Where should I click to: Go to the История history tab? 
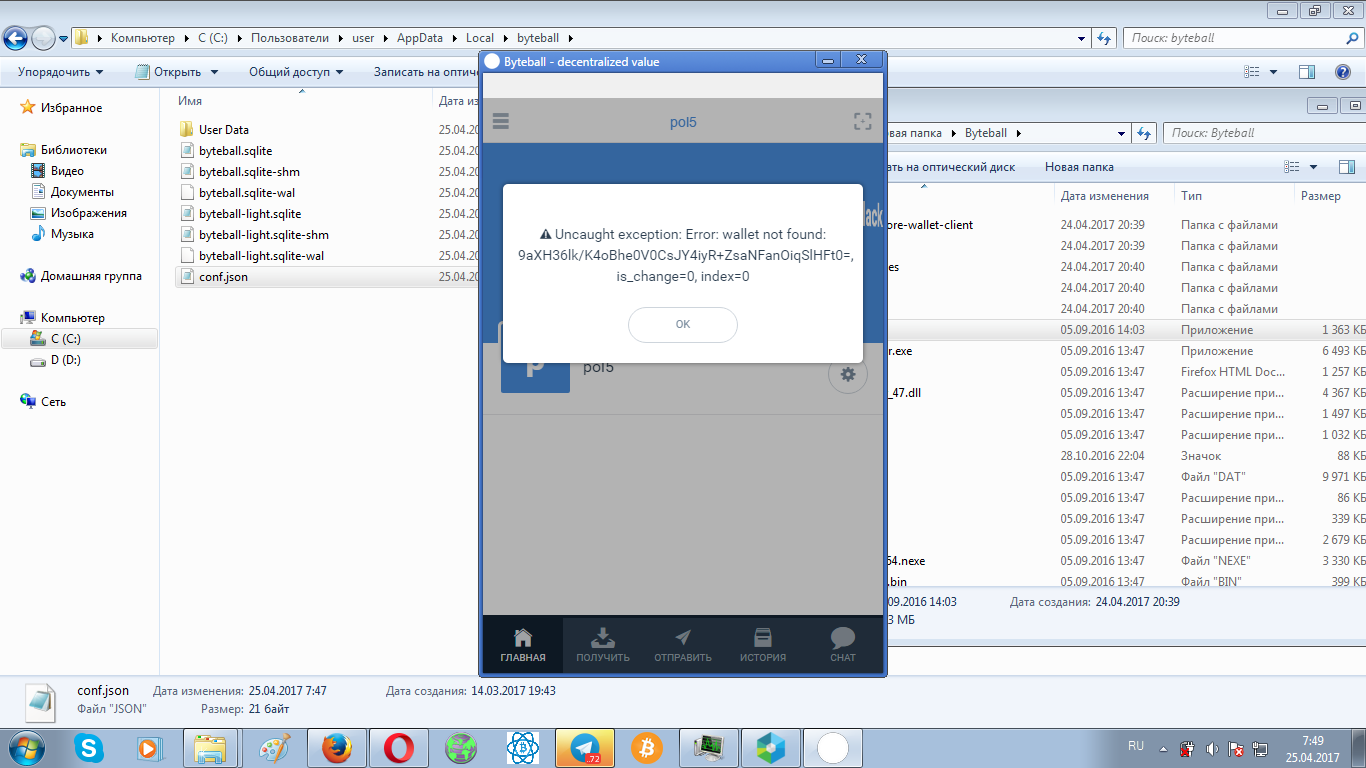point(763,645)
